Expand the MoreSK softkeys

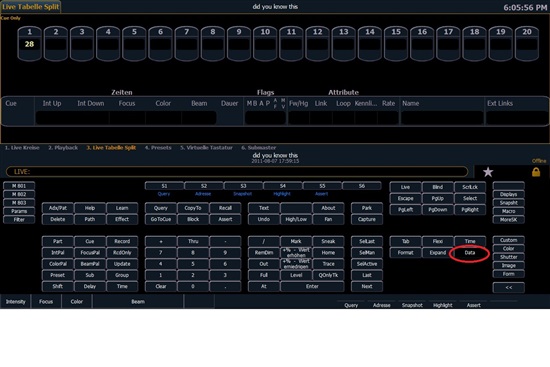[x=509, y=220]
